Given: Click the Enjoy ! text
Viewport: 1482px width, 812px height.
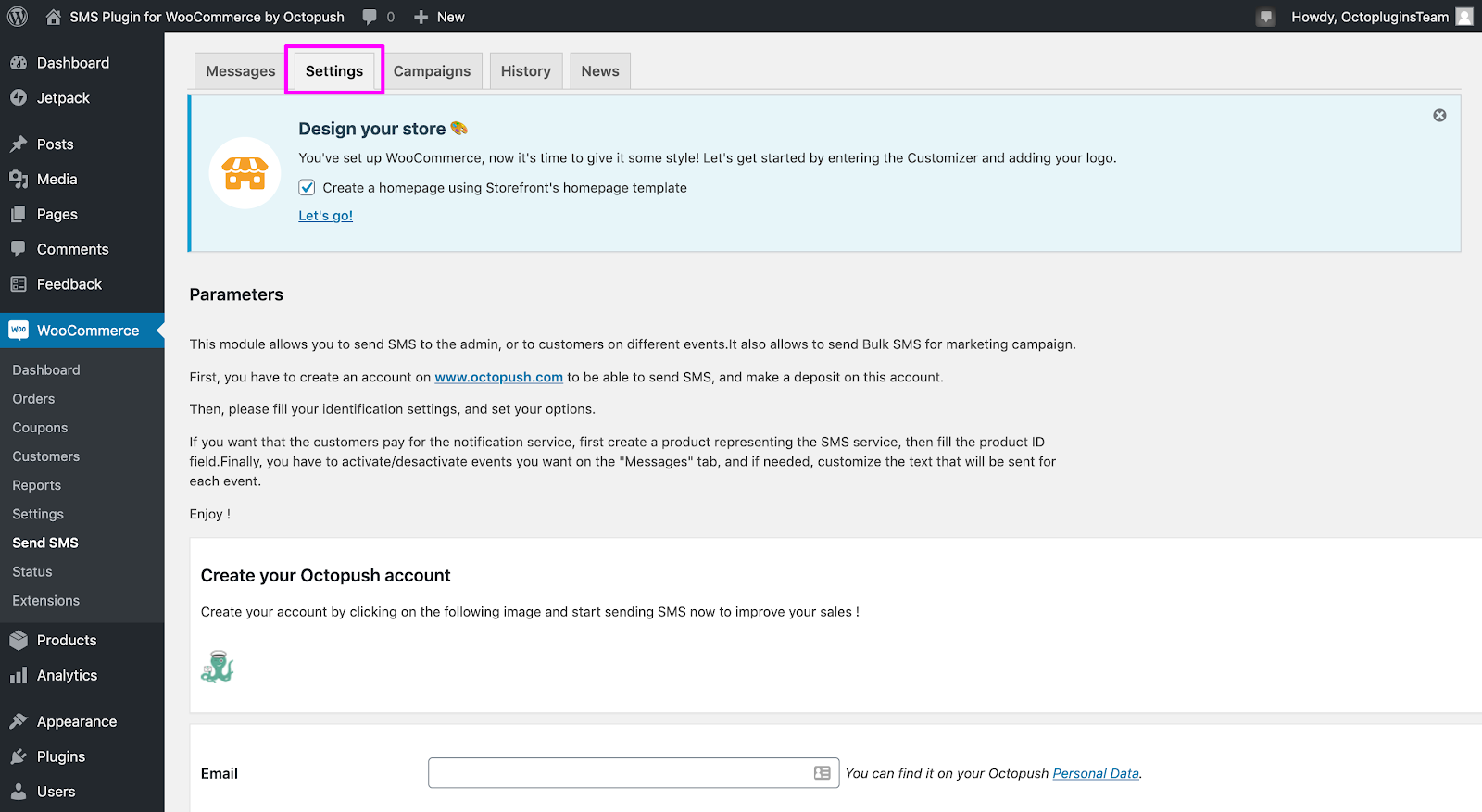Looking at the screenshot, I should [210, 514].
